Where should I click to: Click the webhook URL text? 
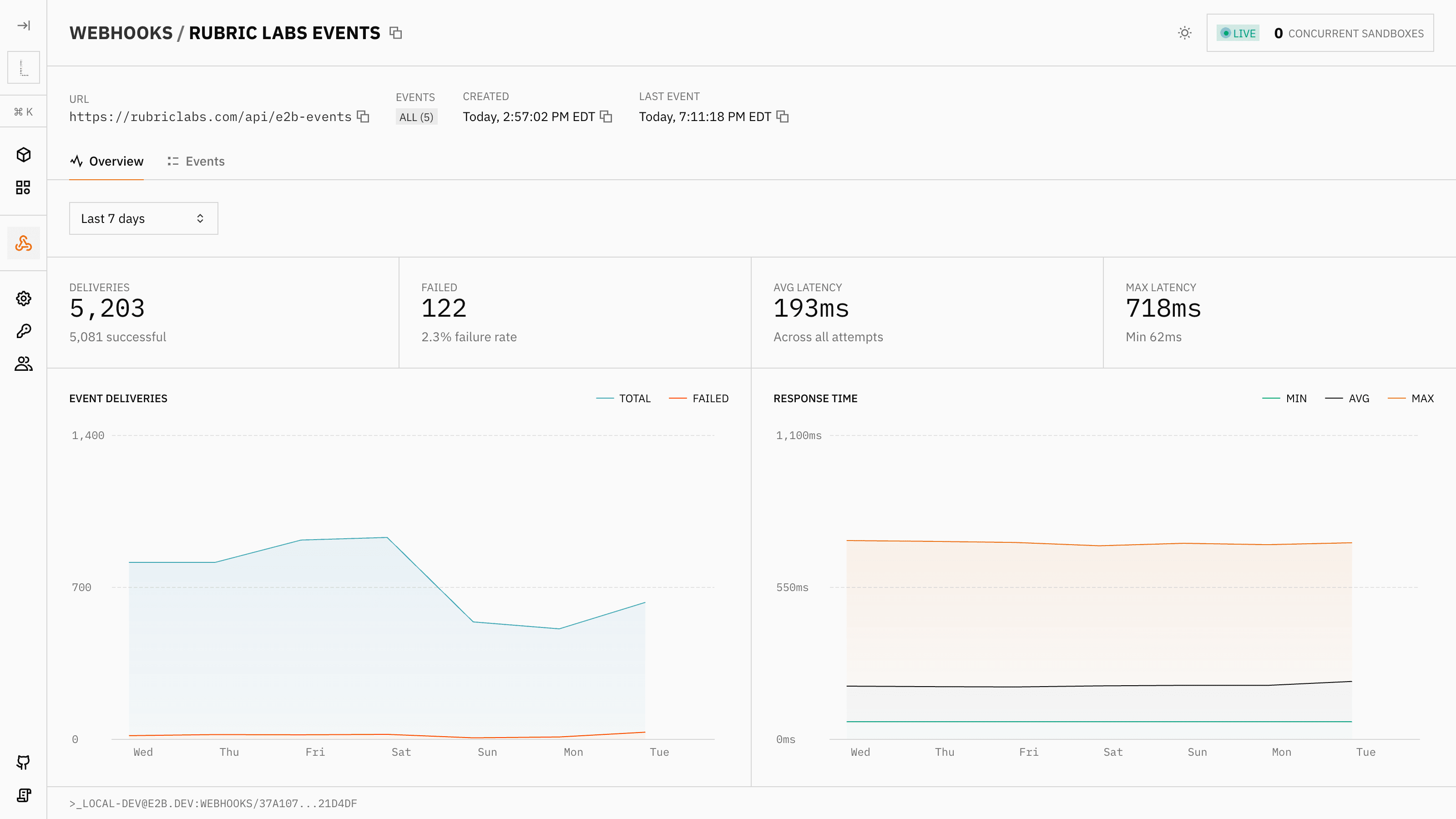click(210, 116)
